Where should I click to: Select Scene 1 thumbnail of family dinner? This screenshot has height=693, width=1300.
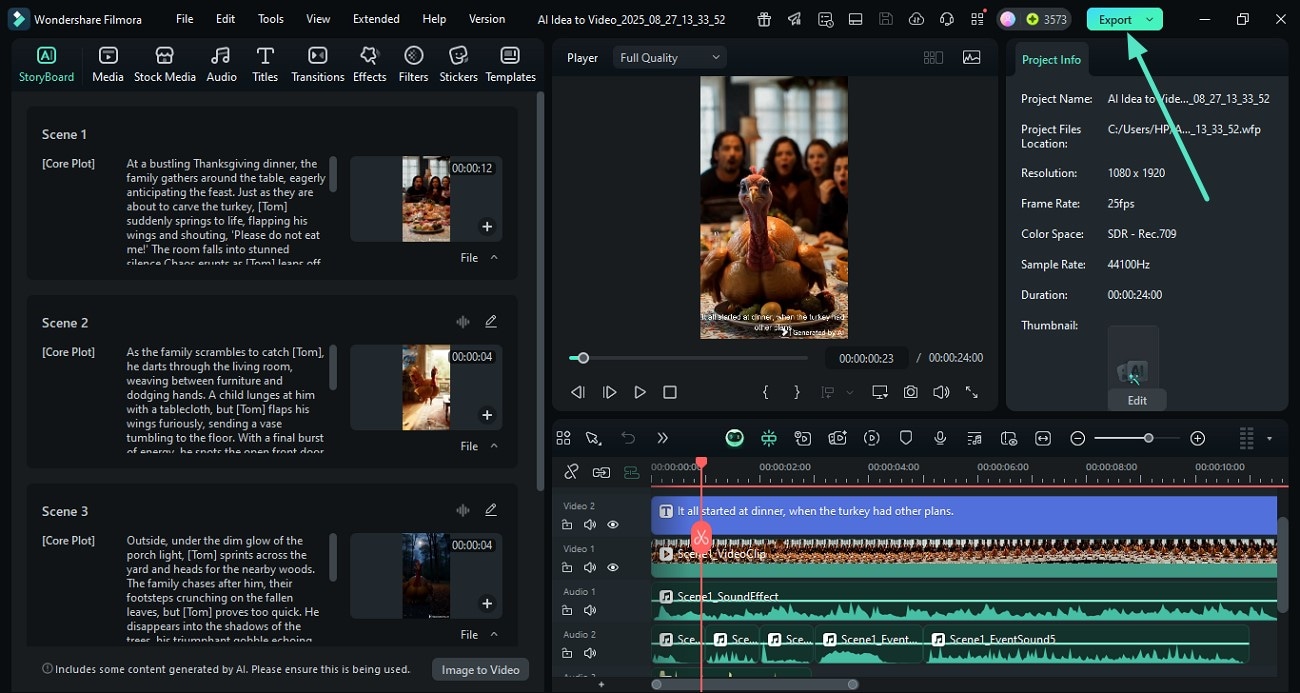[426, 198]
